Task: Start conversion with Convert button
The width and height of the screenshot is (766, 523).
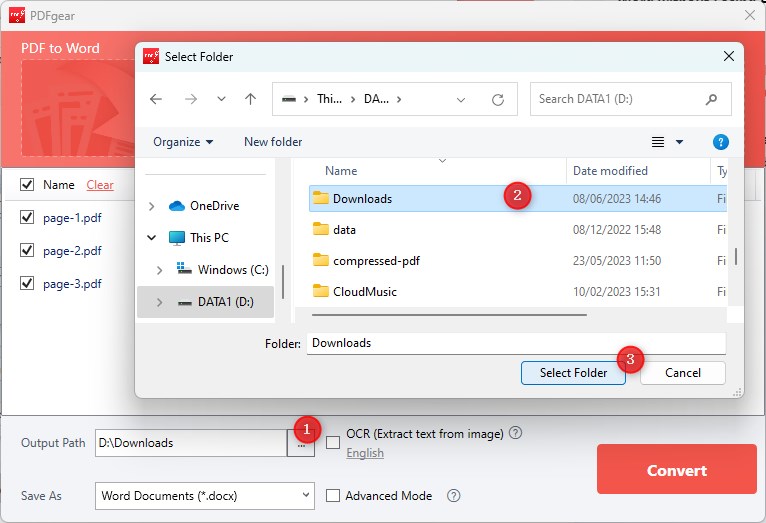Action: tap(677, 470)
